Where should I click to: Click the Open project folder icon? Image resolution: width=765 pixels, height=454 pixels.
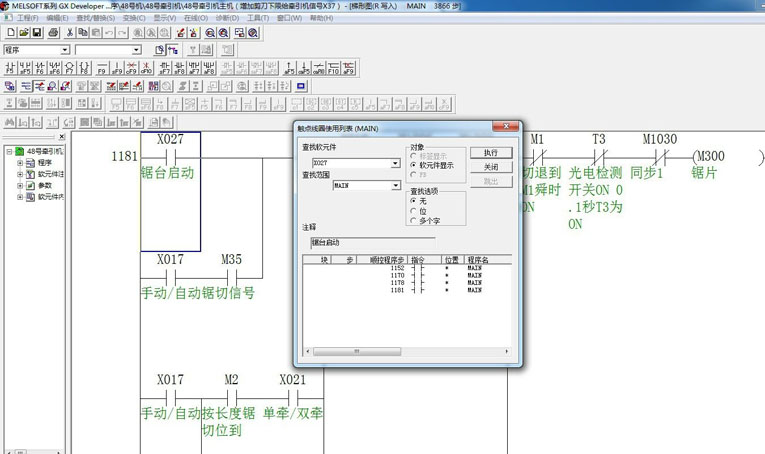(24, 33)
